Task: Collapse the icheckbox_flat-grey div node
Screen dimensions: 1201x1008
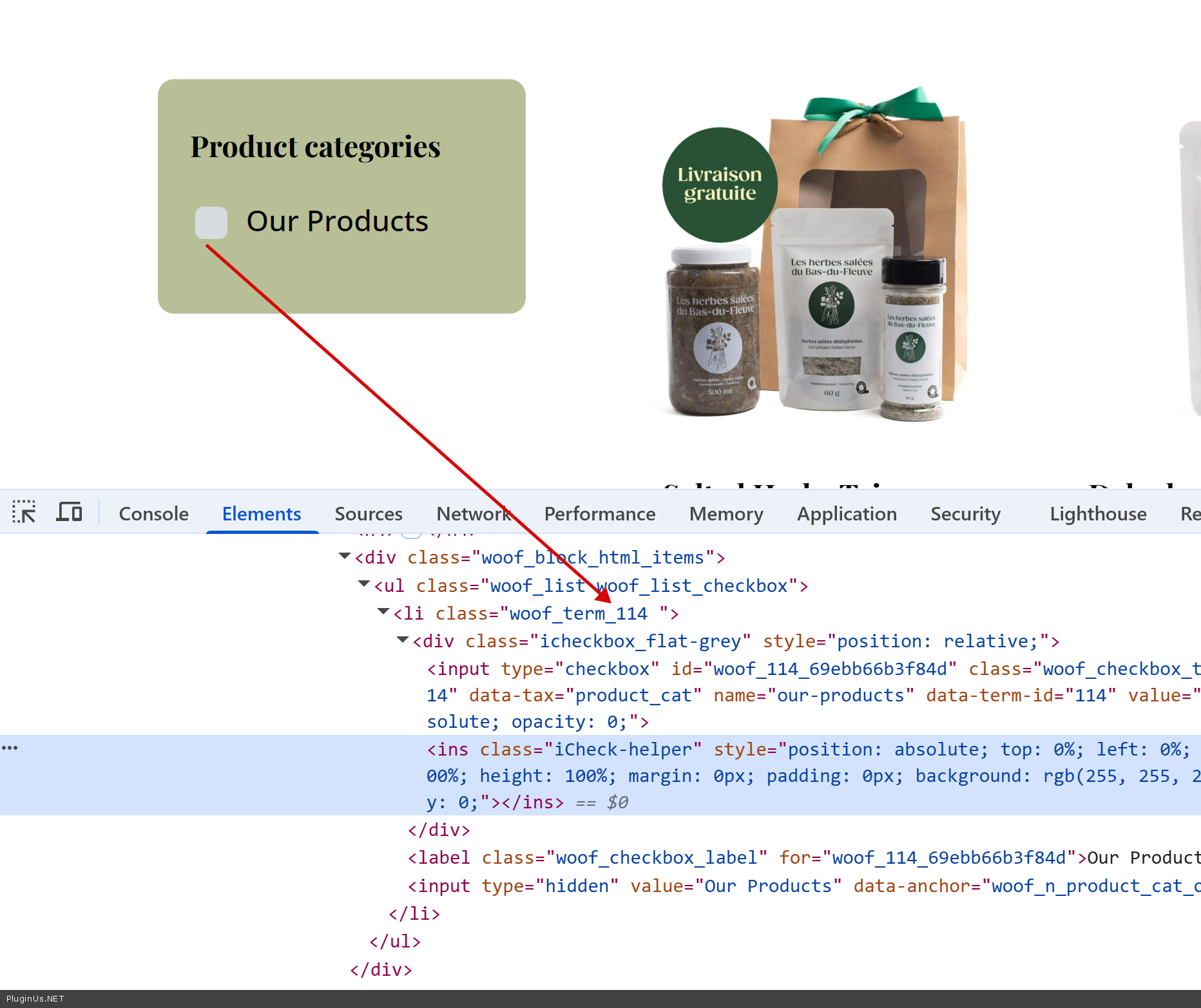Action: click(403, 640)
